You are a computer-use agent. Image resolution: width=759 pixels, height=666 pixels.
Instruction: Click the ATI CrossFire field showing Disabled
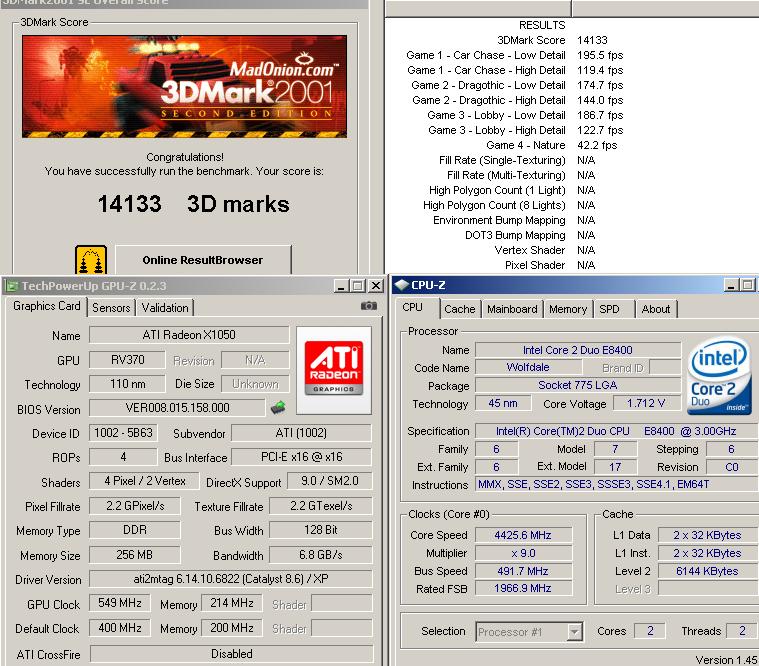[x=231, y=654]
